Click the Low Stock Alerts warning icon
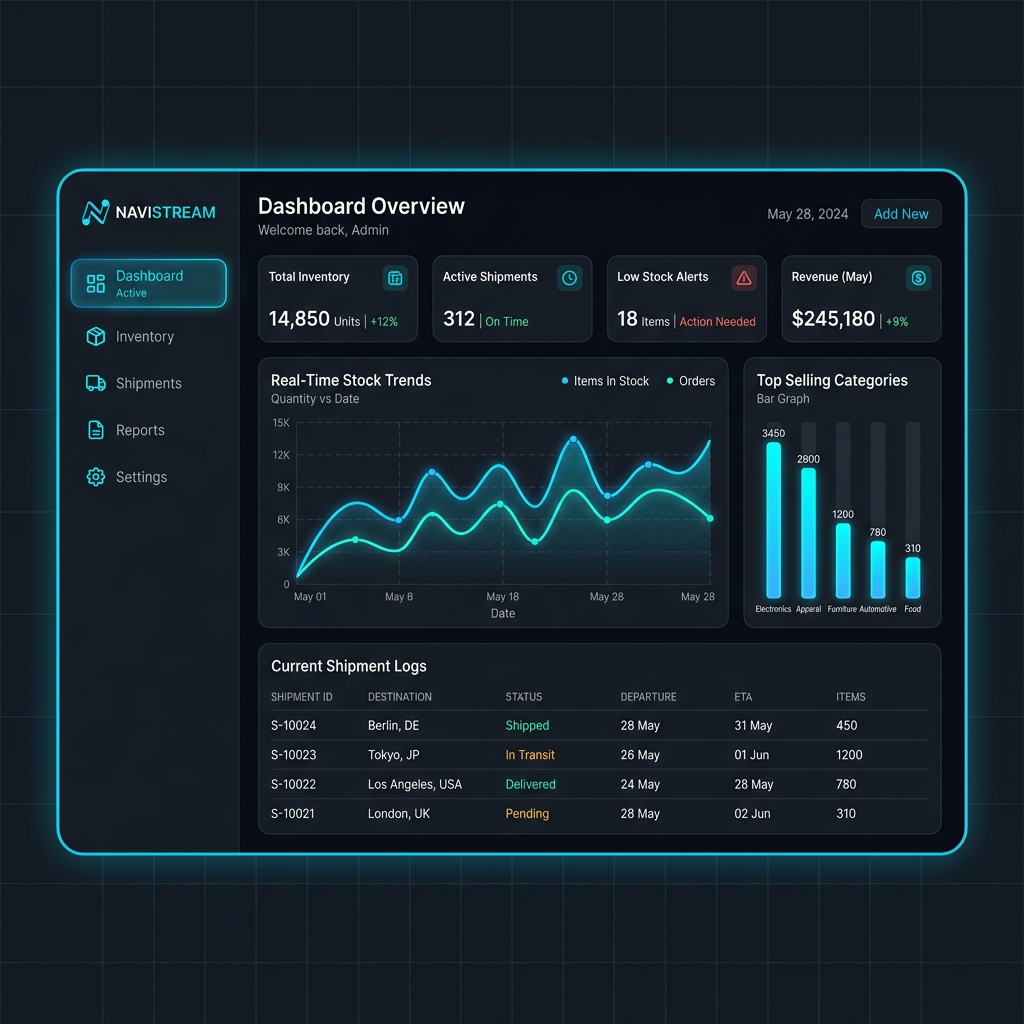Viewport: 1024px width, 1024px height. pos(744,278)
